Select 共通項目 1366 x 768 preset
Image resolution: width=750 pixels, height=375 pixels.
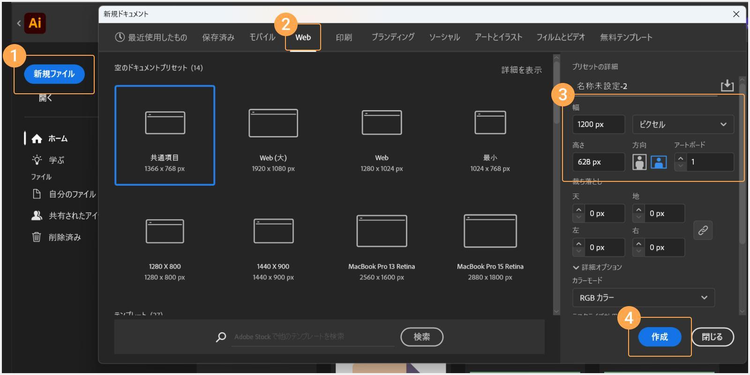[x=165, y=135]
